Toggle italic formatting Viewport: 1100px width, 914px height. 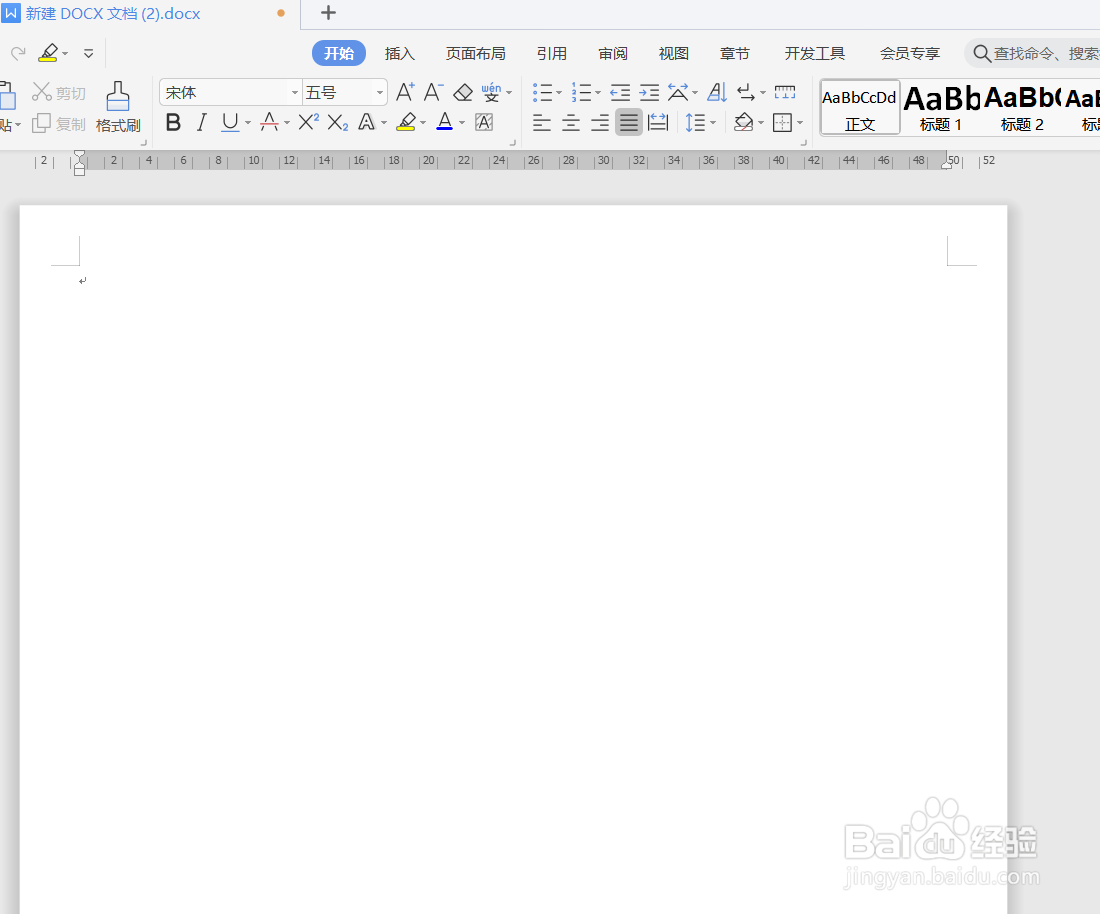[x=202, y=123]
